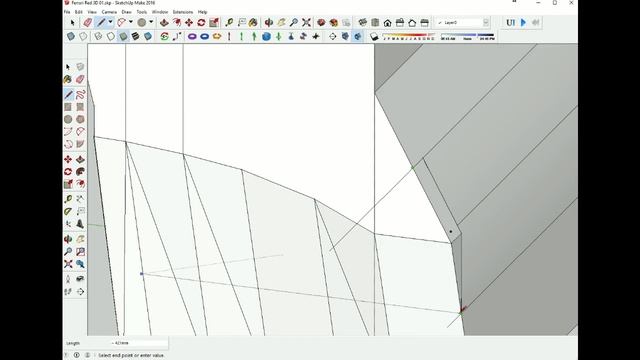Select Walk tool in left toolbar

click(x=68, y=291)
